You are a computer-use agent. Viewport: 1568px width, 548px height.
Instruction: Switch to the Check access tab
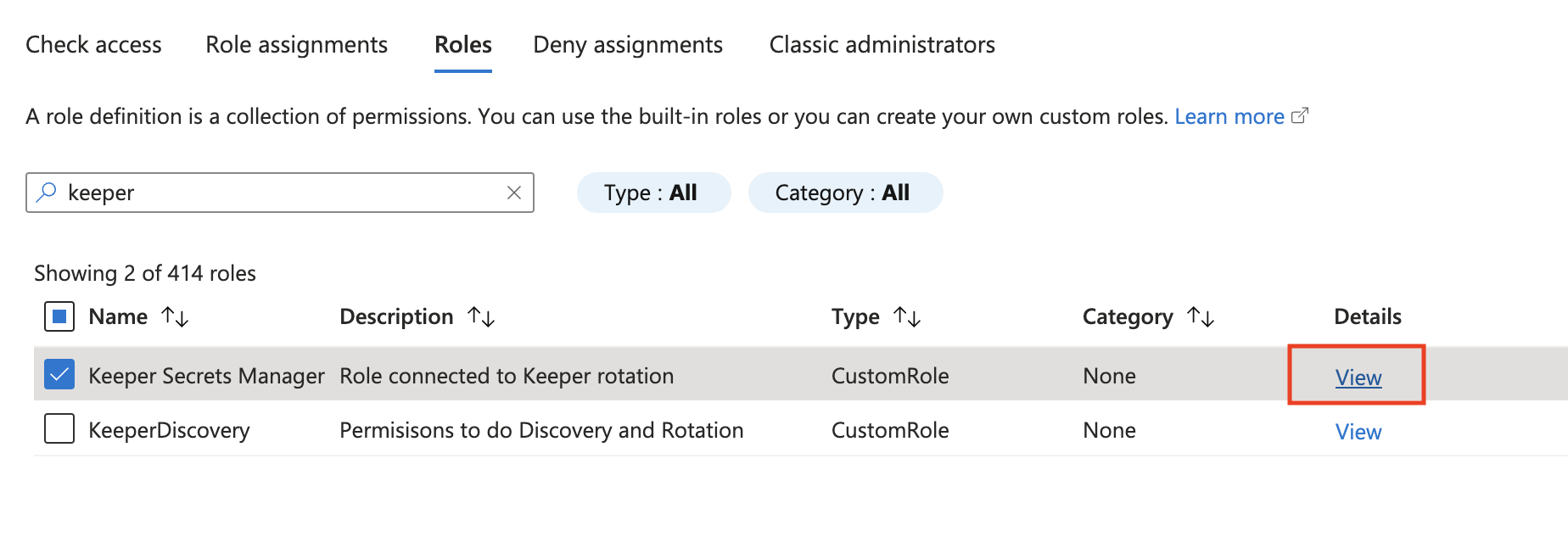(93, 44)
